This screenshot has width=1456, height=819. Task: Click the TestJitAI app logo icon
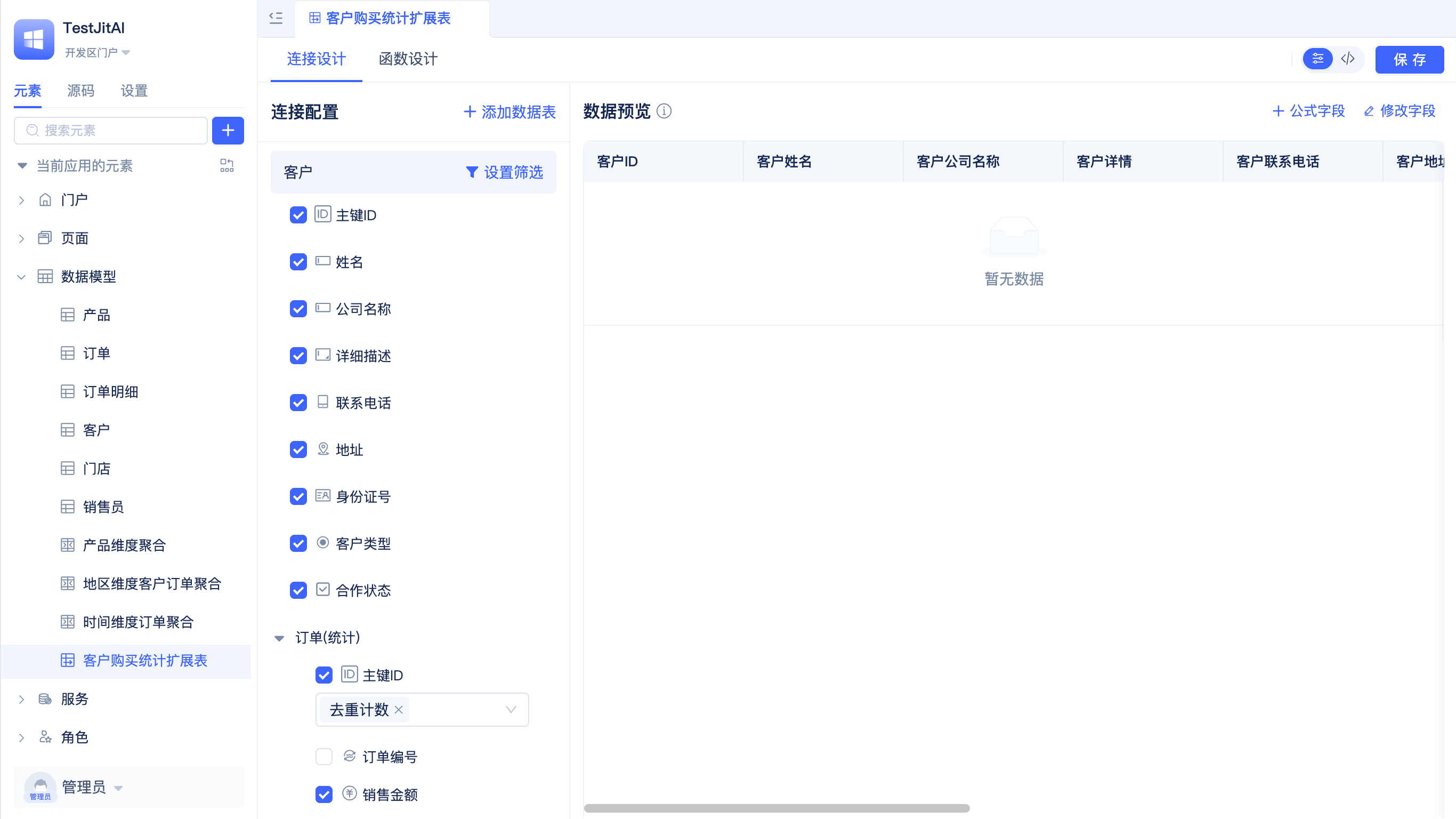tap(34, 39)
